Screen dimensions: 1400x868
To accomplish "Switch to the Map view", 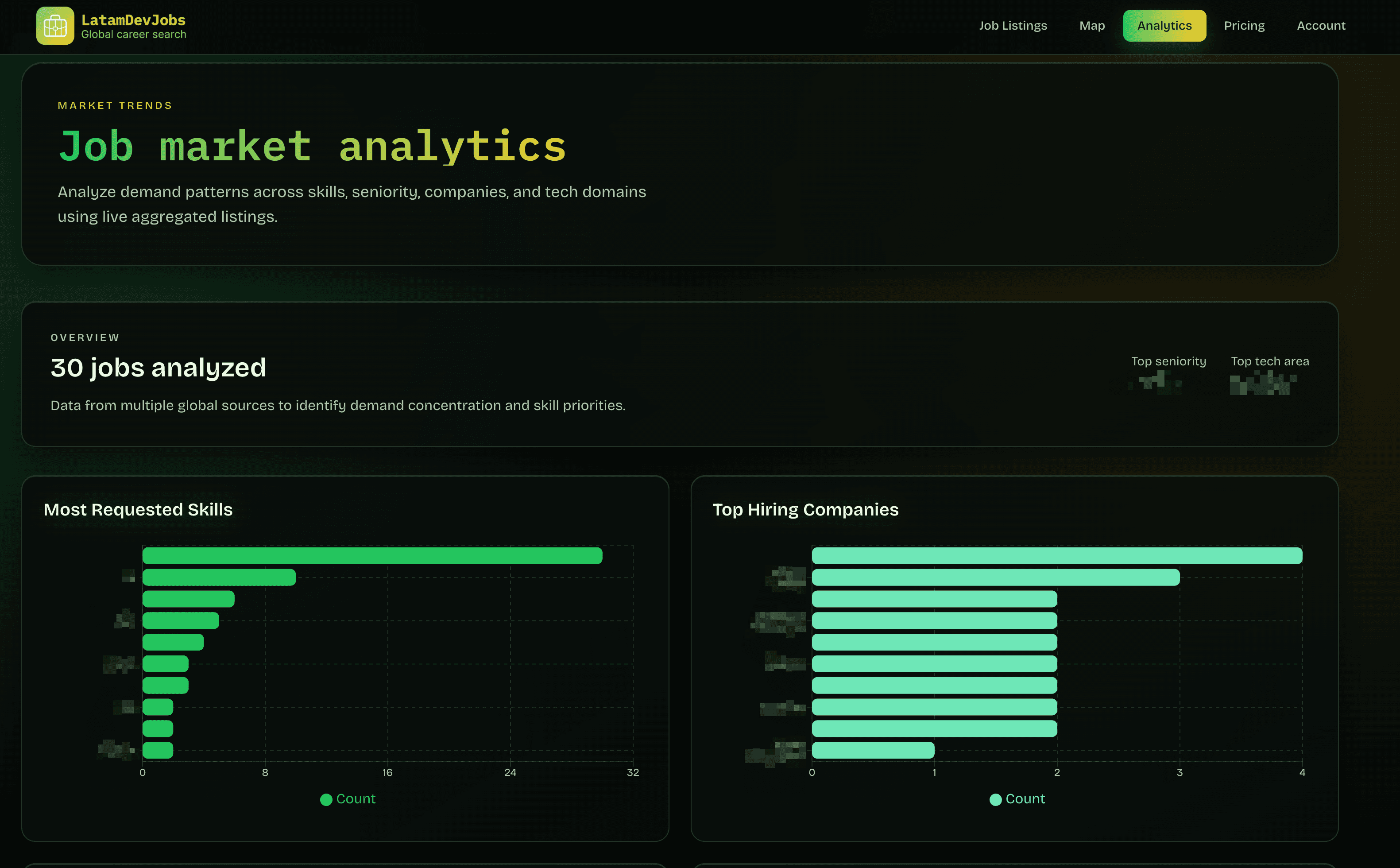I will [x=1091, y=25].
